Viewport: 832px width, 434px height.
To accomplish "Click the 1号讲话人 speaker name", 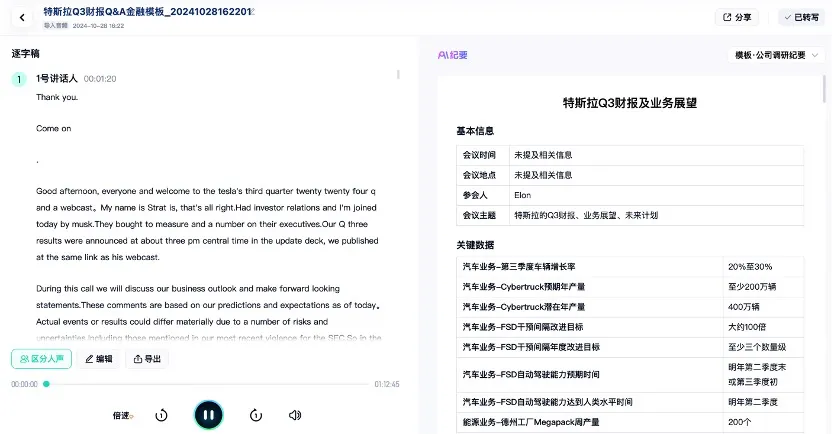I will 57,79.
